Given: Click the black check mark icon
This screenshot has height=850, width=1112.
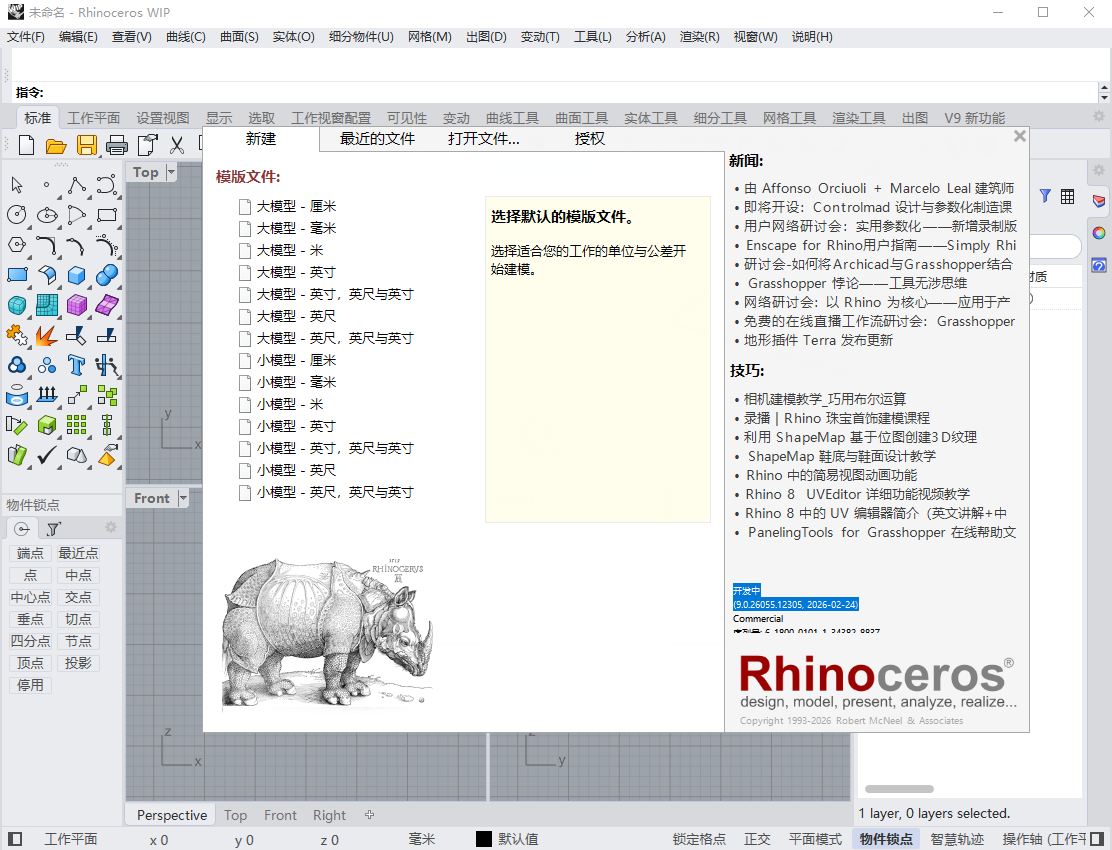Looking at the screenshot, I should coord(47,454).
